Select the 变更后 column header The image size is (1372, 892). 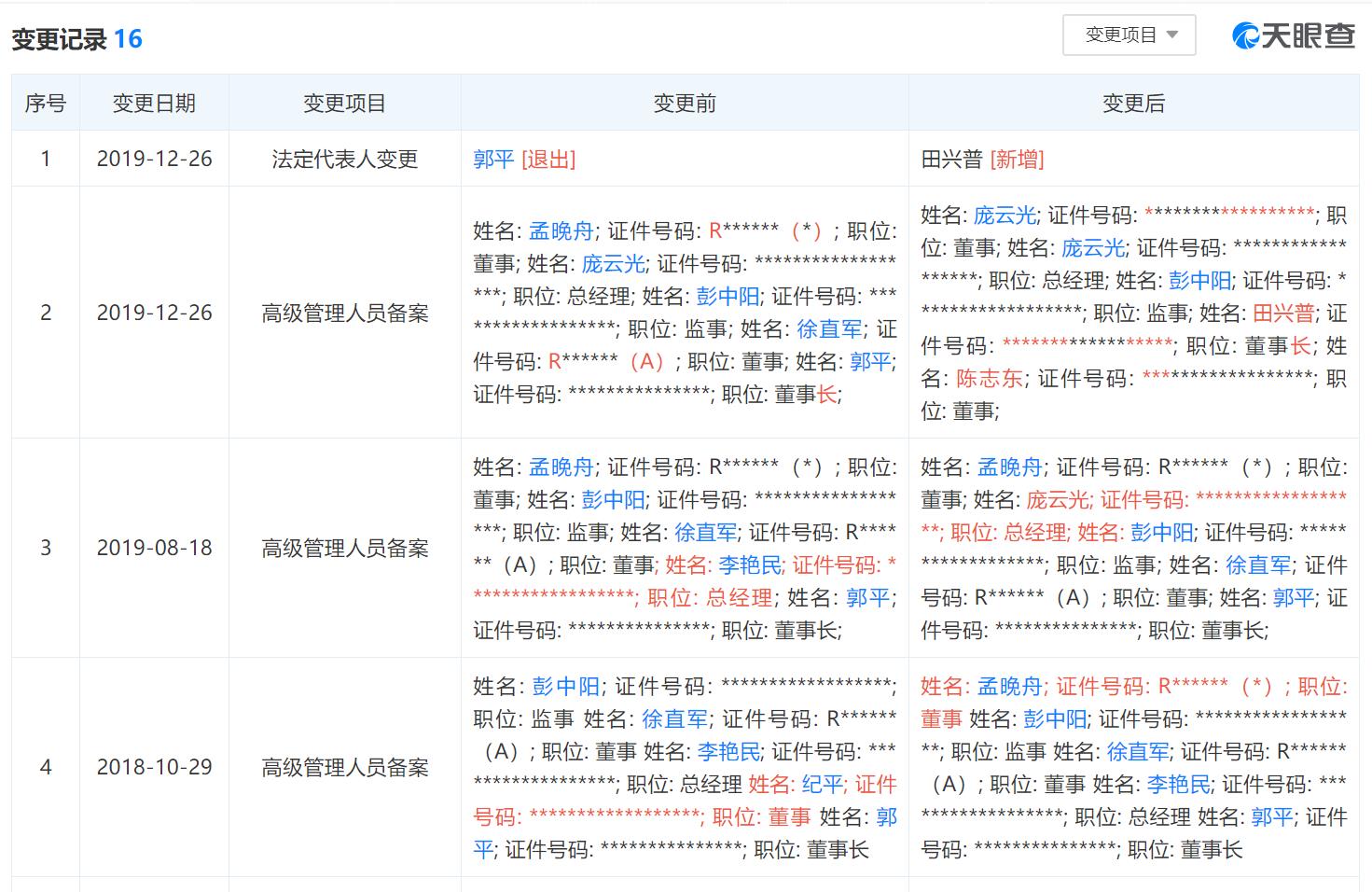[x=1133, y=104]
